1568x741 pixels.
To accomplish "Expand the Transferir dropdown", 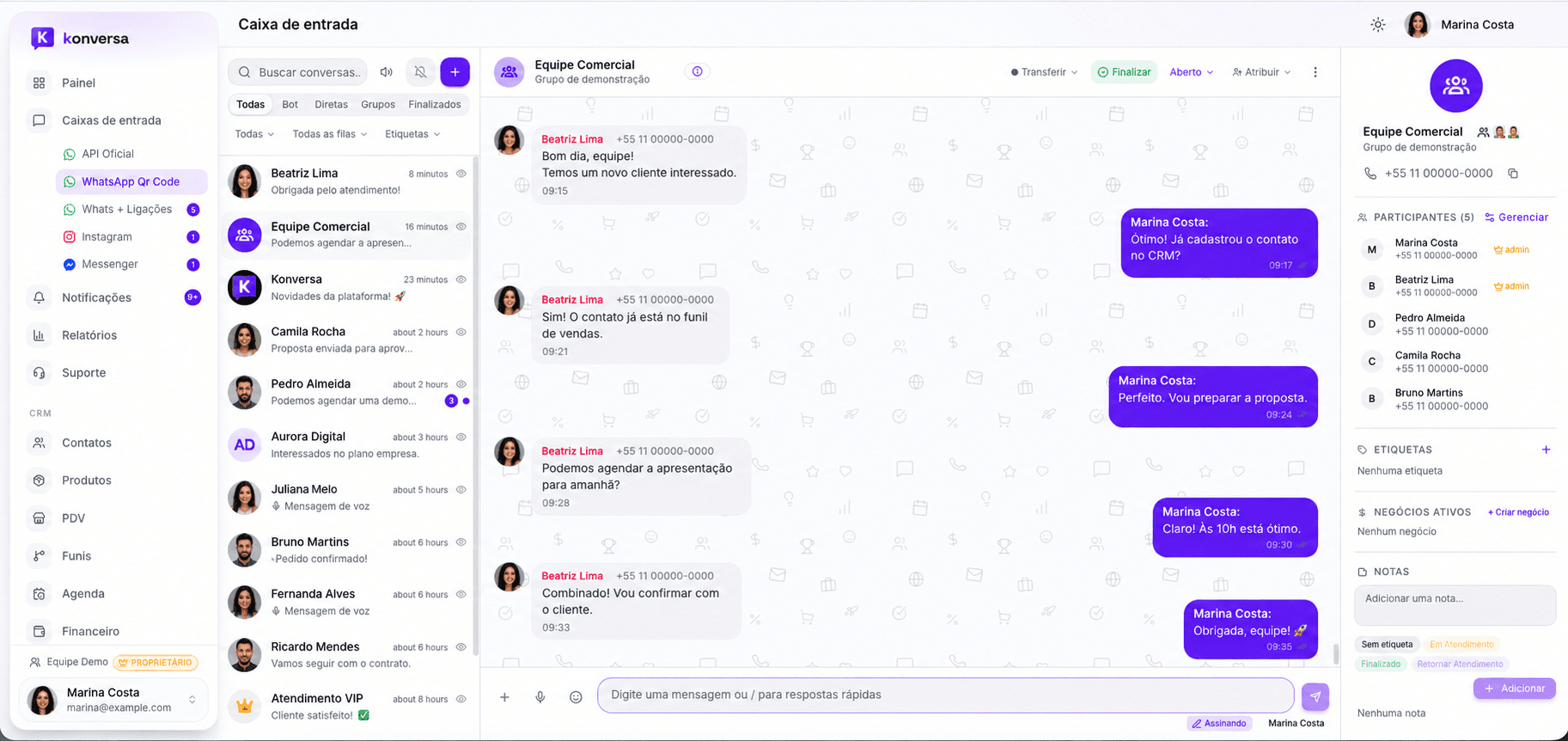I will [x=1044, y=72].
